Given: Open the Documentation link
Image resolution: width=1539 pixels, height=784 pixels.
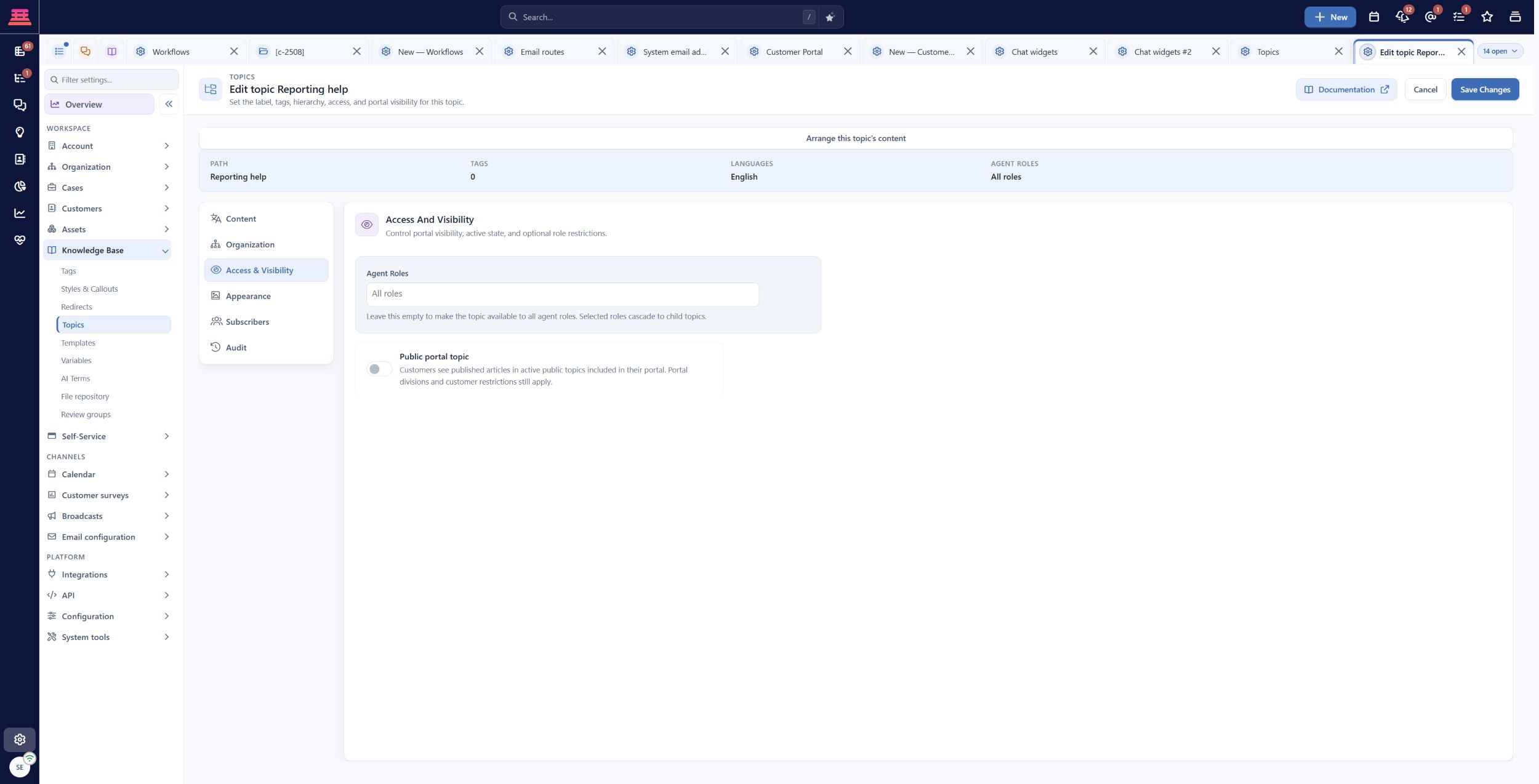Looking at the screenshot, I should coord(1346,89).
